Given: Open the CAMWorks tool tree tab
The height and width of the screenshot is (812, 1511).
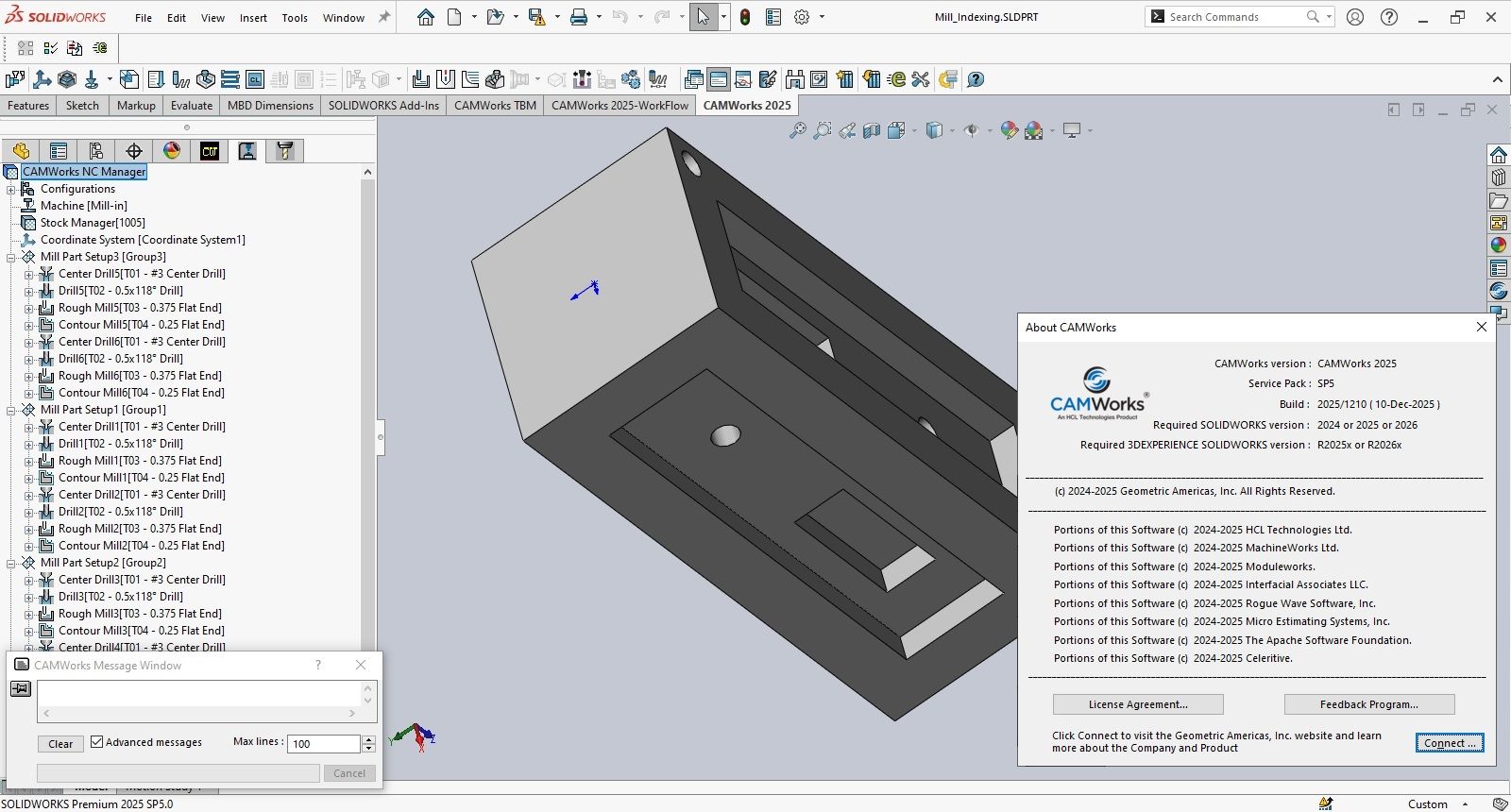Looking at the screenshot, I should click(x=284, y=151).
